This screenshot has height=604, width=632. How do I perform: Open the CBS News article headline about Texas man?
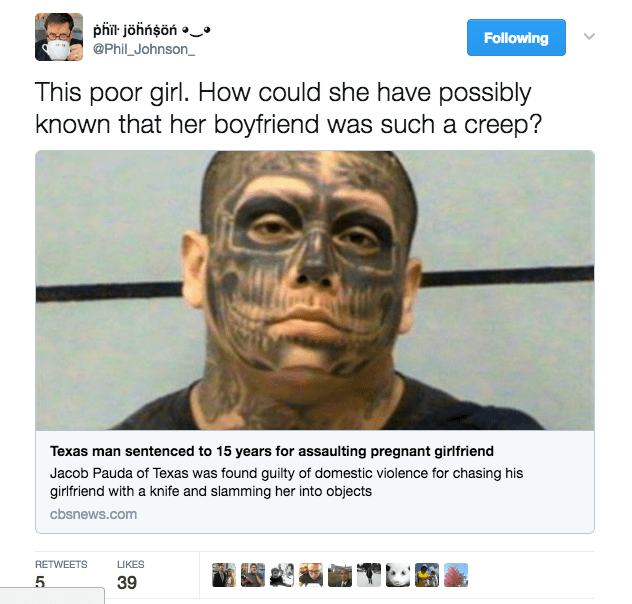[x=272, y=451]
